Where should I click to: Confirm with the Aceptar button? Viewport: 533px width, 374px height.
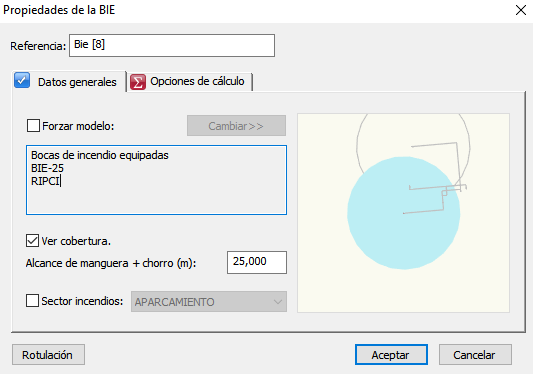[x=391, y=355]
